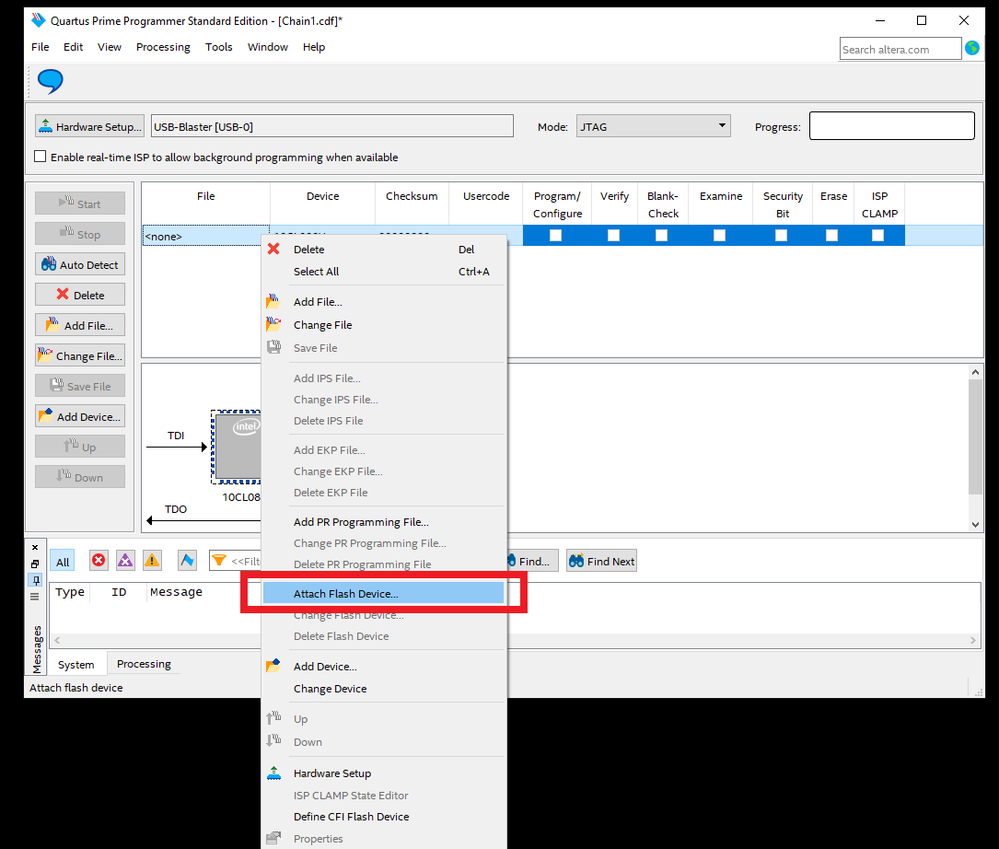This screenshot has width=999, height=849.
Task: Close the Messages panel with the x
Action: (x=35, y=547)
